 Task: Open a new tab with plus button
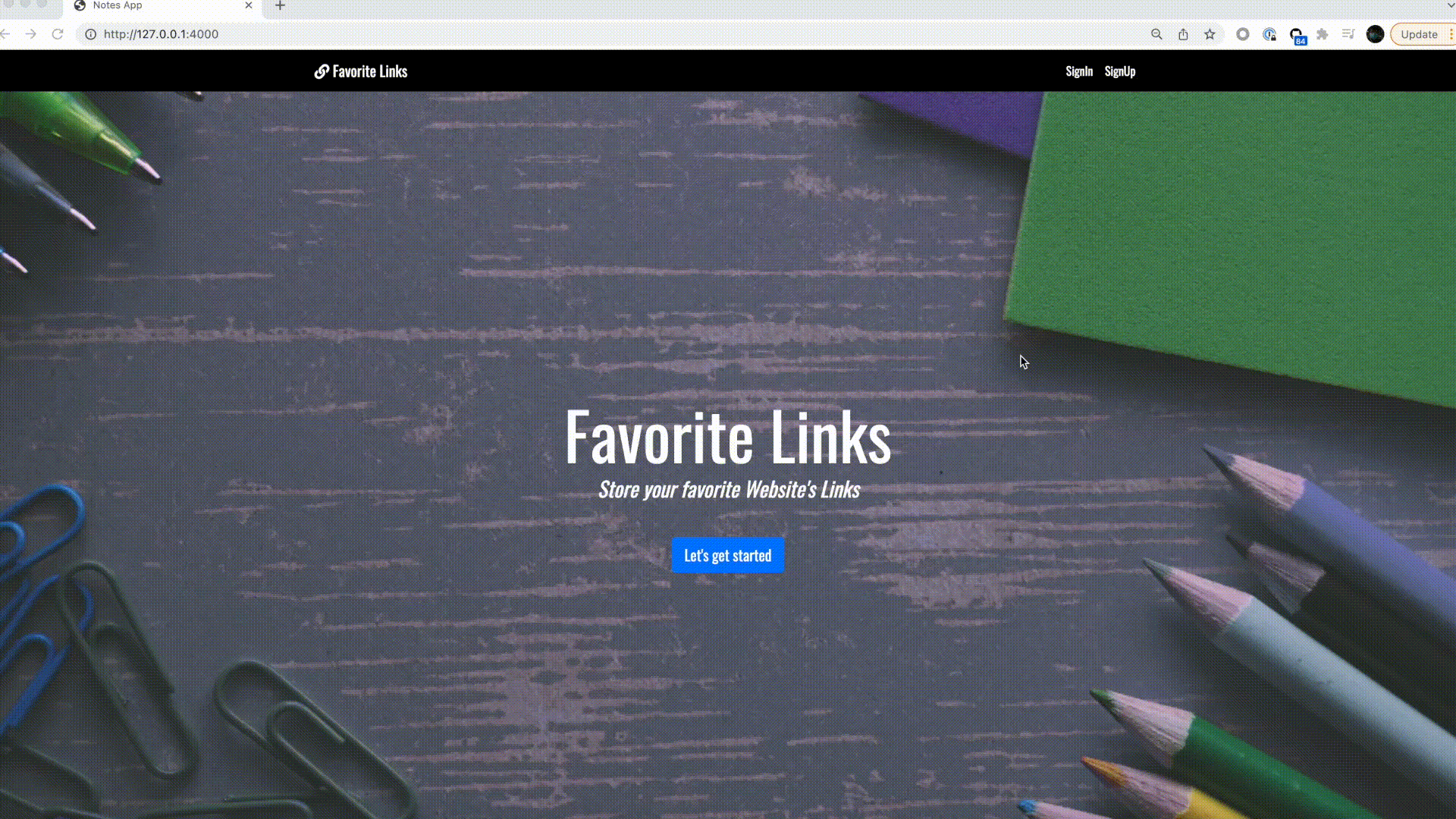point(280,6)
